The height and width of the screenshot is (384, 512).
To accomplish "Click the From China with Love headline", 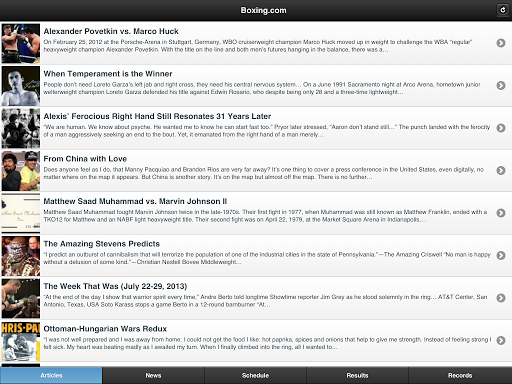I will pyautogui.click(x=85, y=159).
